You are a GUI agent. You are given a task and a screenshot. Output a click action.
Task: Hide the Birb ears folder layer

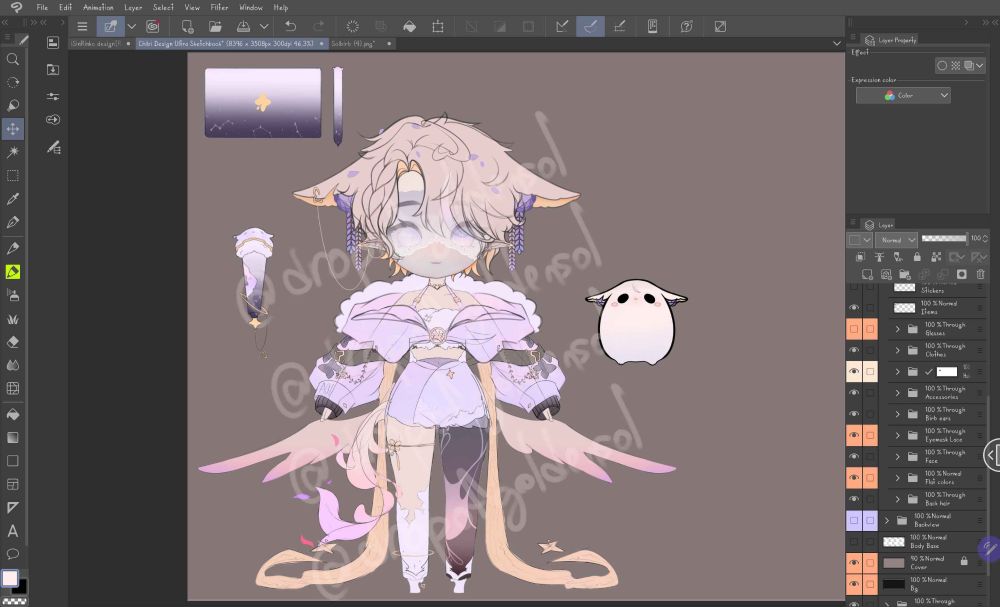click(x=853, y=414)
